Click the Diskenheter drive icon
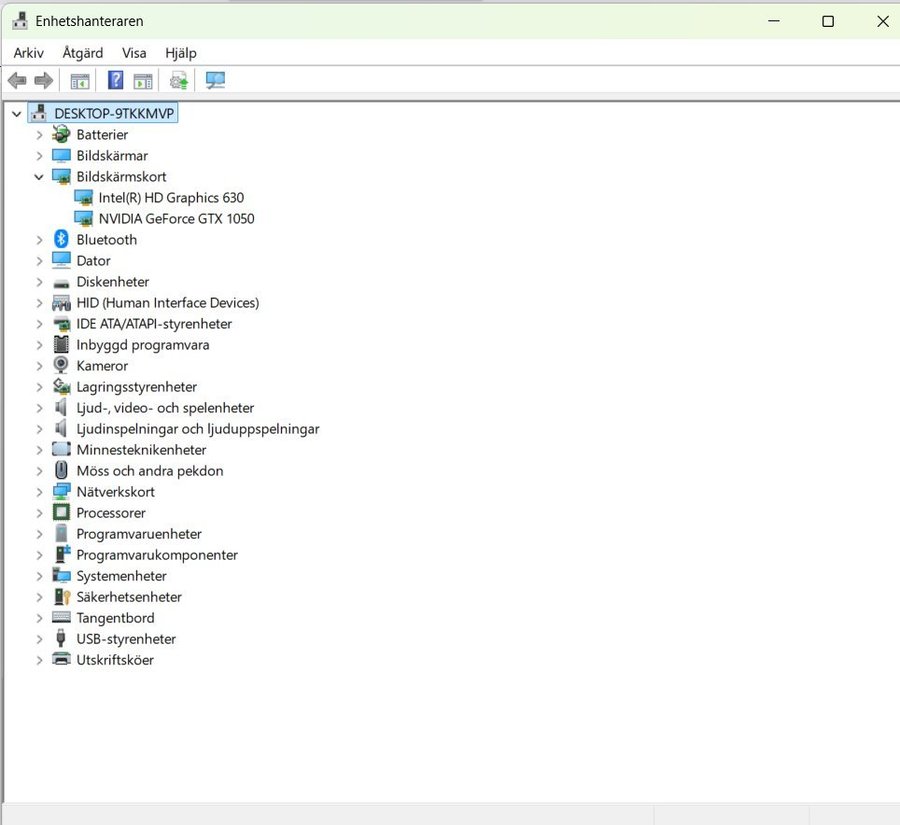Viewport: 900px width, 825px height. point(61,283)
